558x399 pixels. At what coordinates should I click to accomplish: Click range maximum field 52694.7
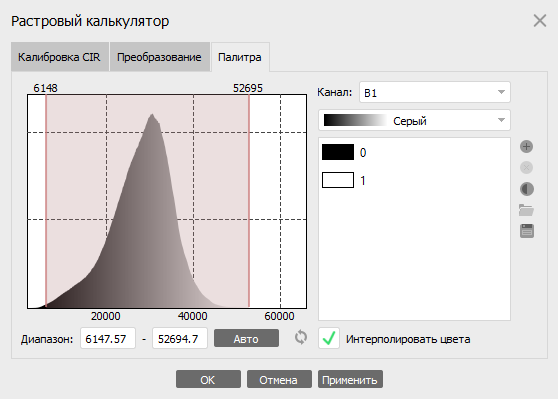point(180,338)
